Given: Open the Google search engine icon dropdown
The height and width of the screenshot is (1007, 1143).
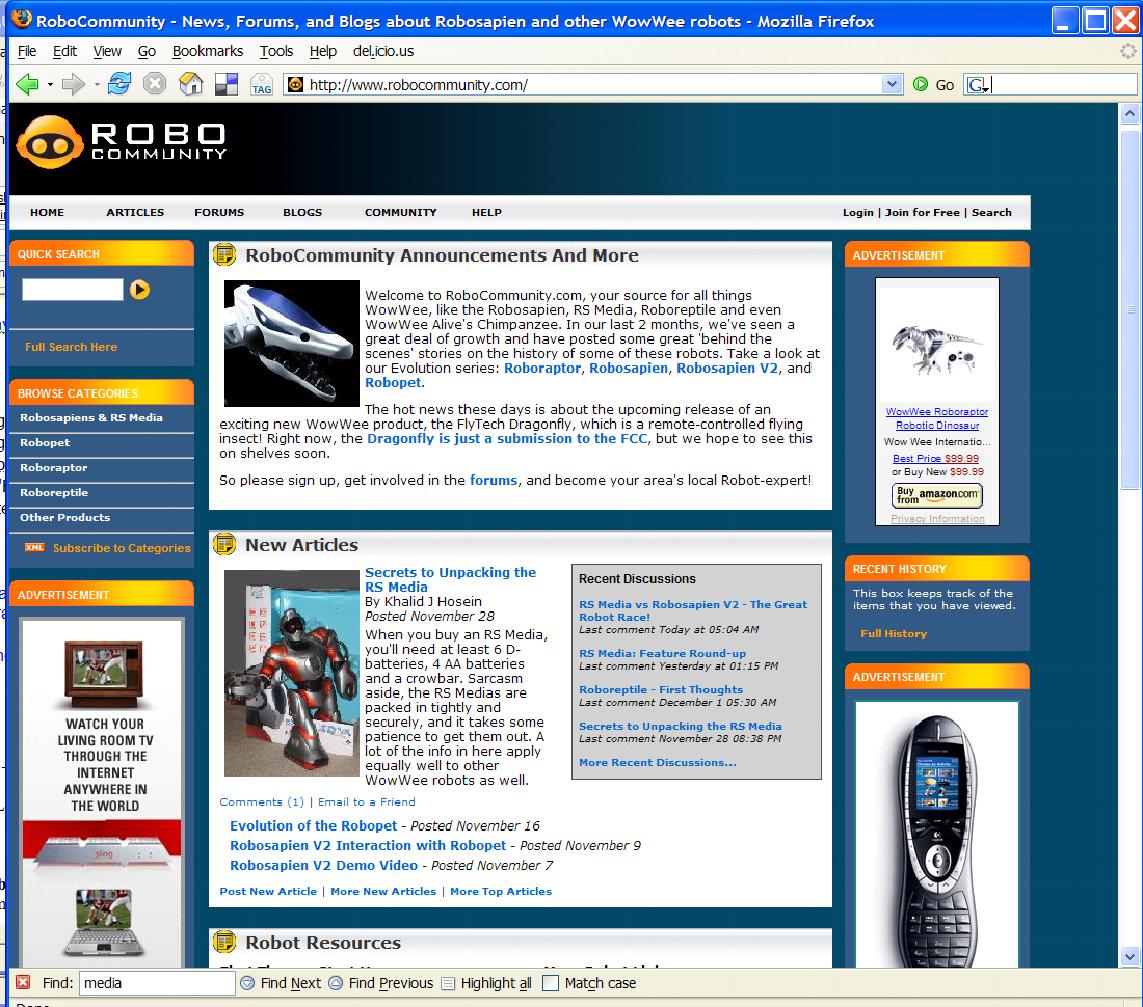Looking at the screenshot, I should point(978,85).
